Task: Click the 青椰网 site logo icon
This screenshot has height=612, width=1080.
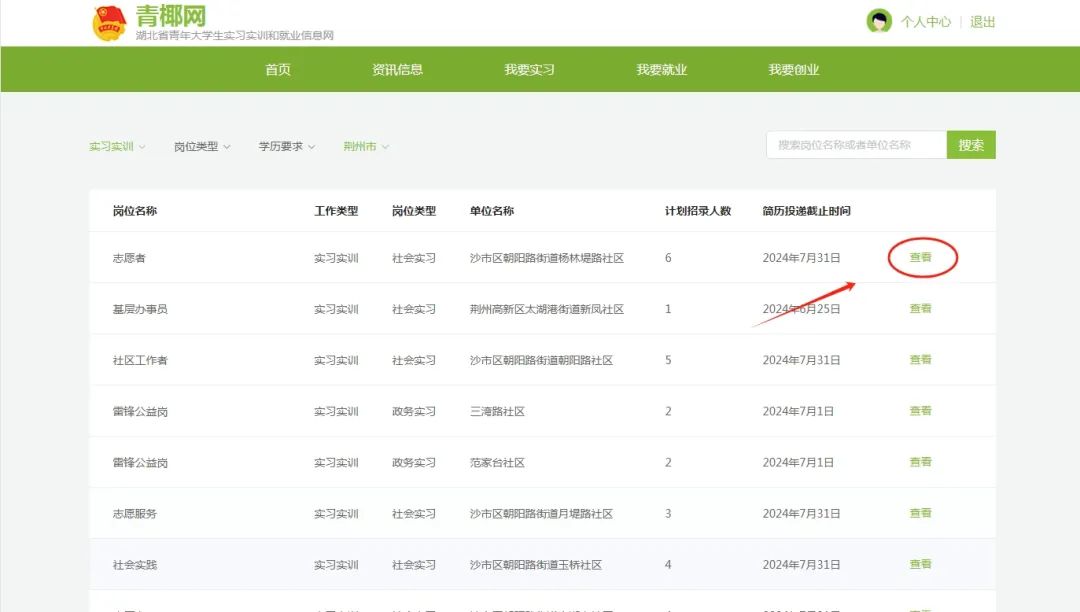Action: [109, 22]
